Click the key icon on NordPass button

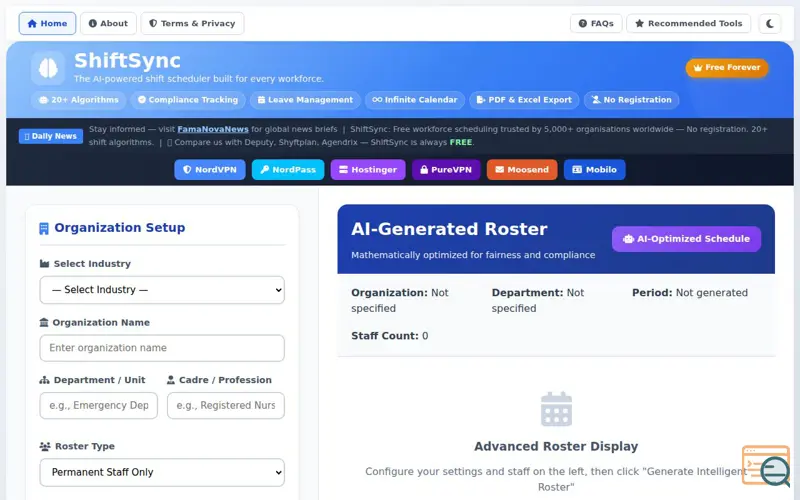click(265, 170)
